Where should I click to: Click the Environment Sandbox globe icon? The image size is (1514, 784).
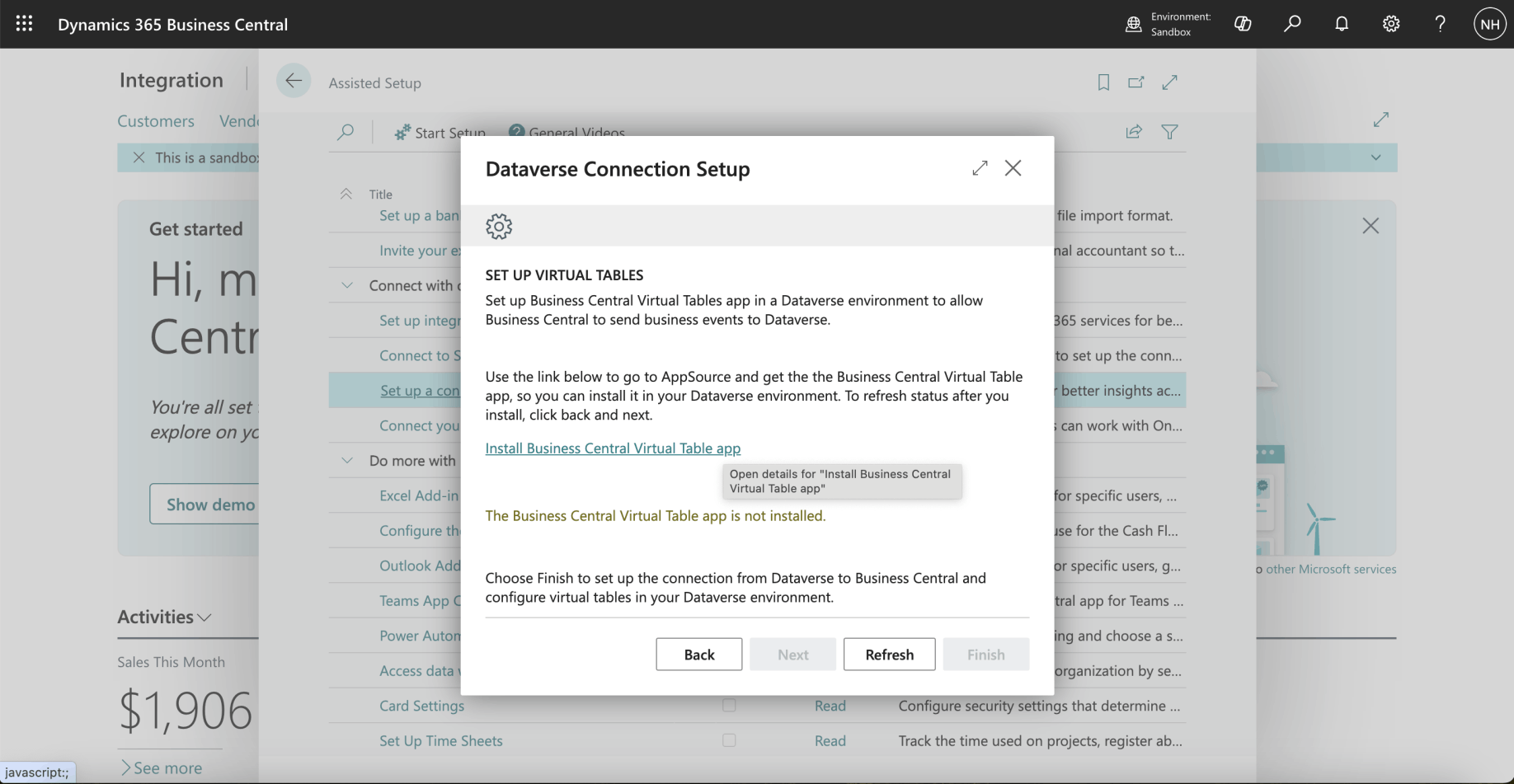click(x=1134, y=24)
